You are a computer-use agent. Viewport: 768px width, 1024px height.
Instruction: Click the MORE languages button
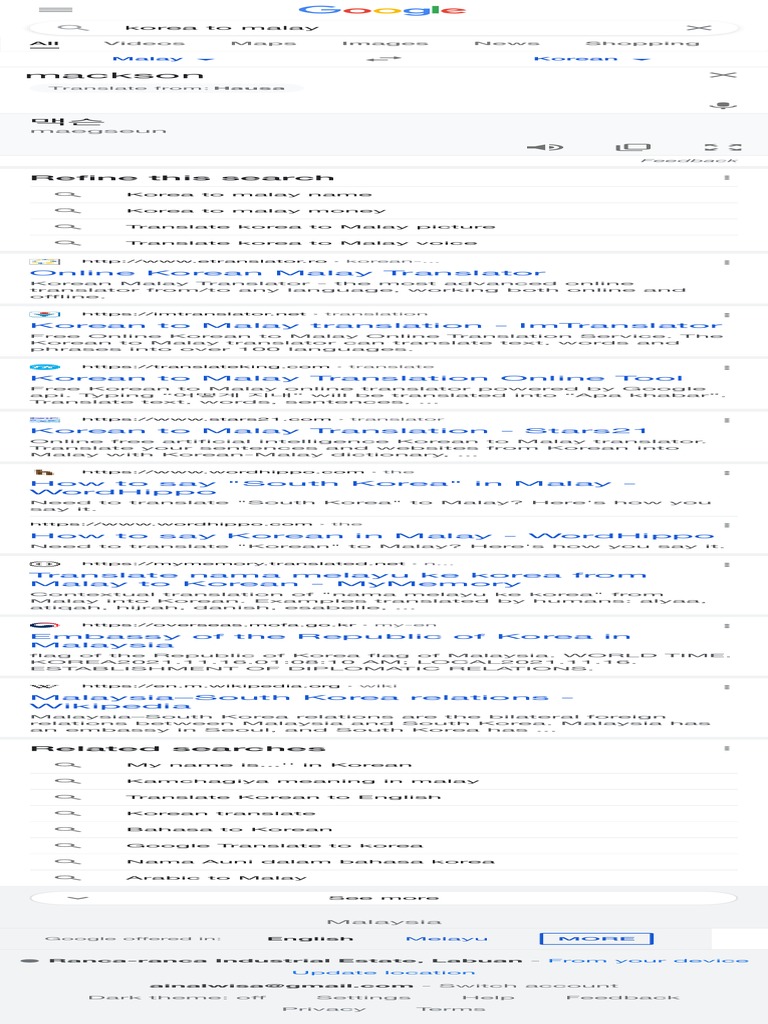coord(596,938)
